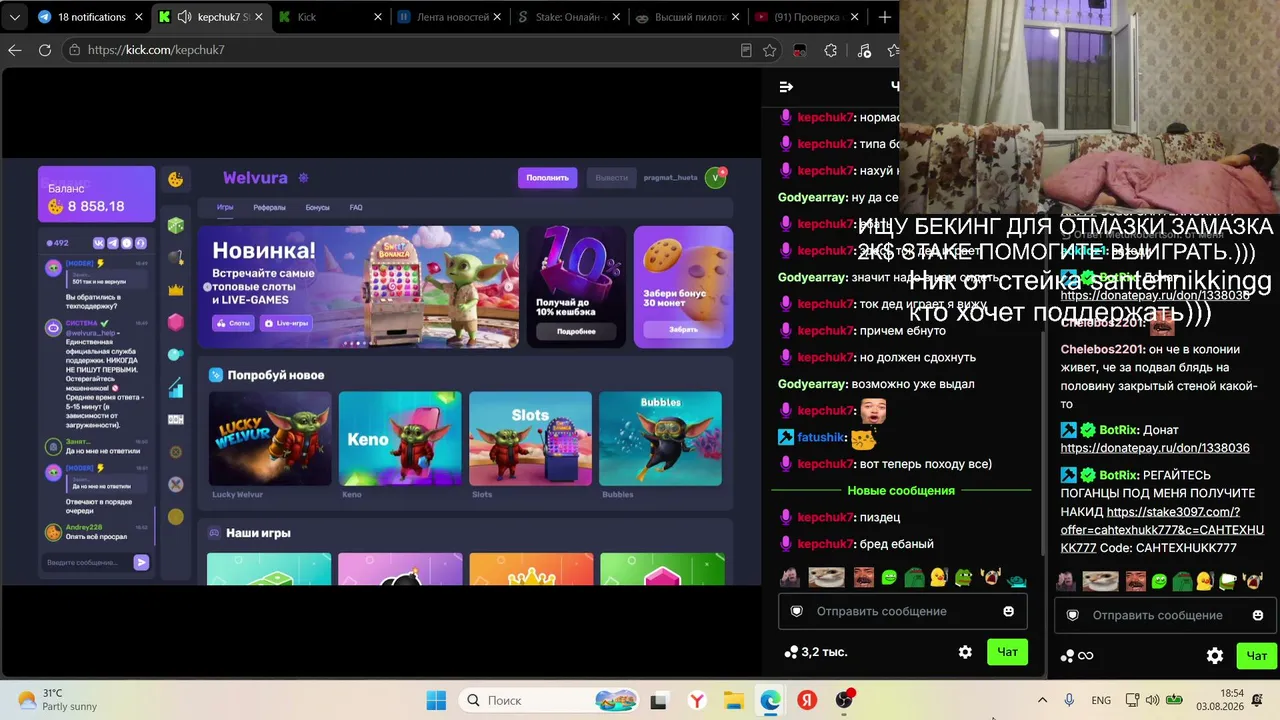Insert the yellow duck emote in left chat

pyautogui.click(x=938, y=577)
